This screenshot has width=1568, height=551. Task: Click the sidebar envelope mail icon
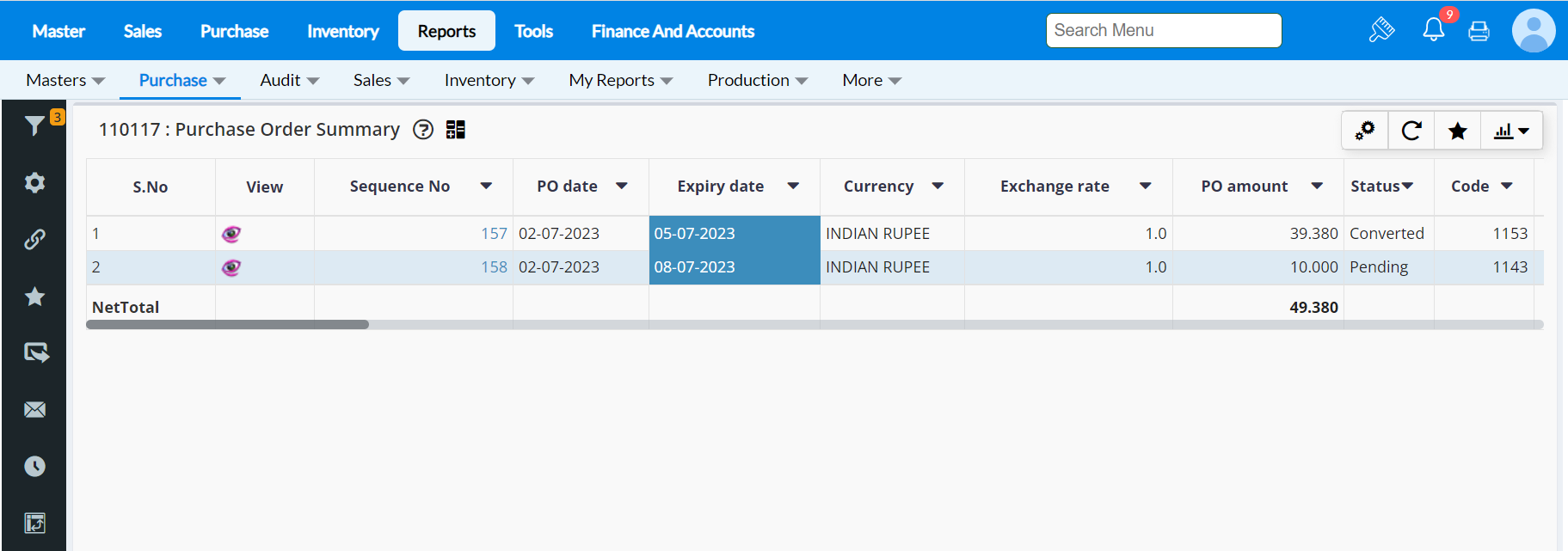click(x=34, y=409)
